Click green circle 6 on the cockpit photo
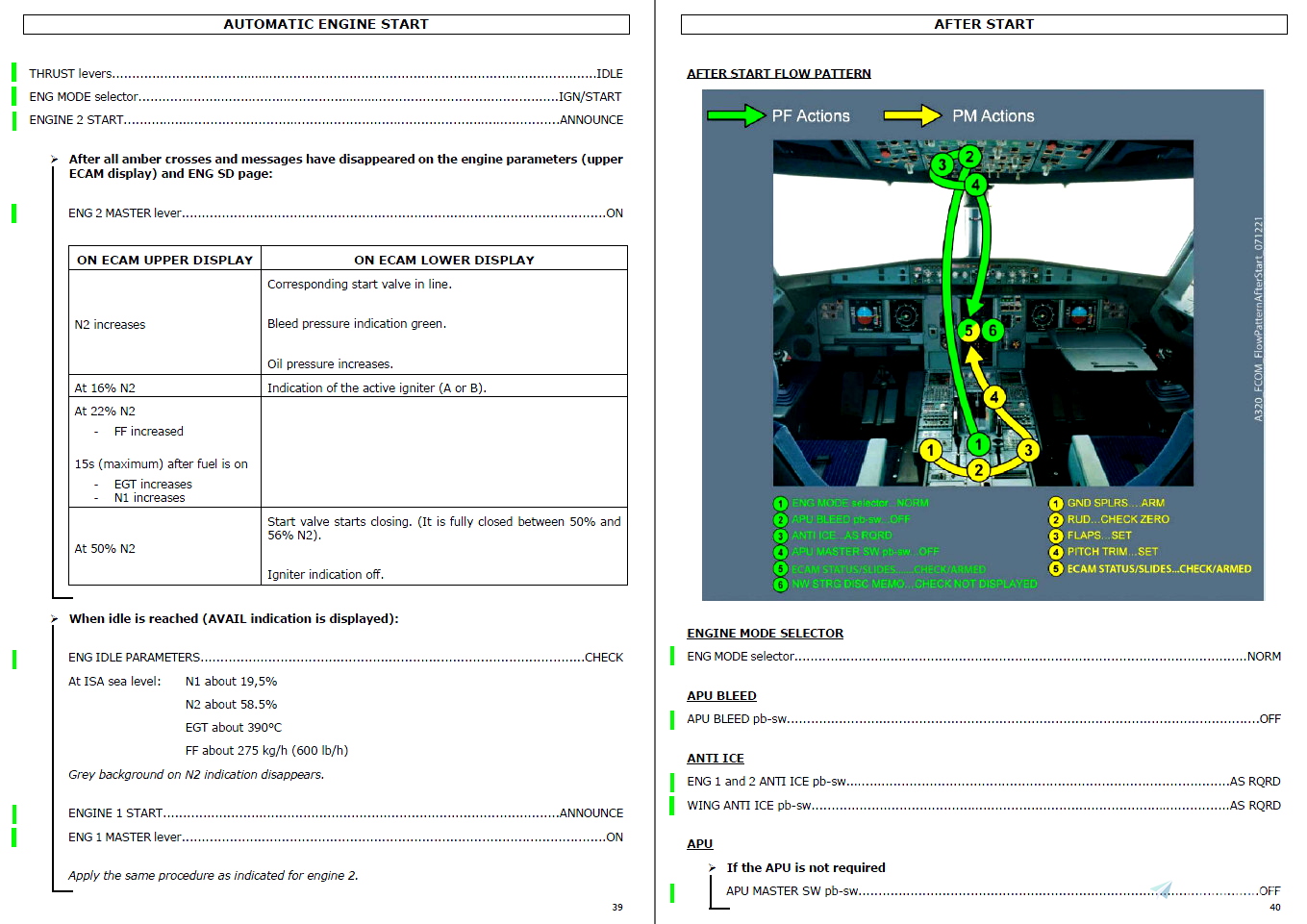This screenshot has width=1307, height=924. pyautogui.click(x=993, y=331)
